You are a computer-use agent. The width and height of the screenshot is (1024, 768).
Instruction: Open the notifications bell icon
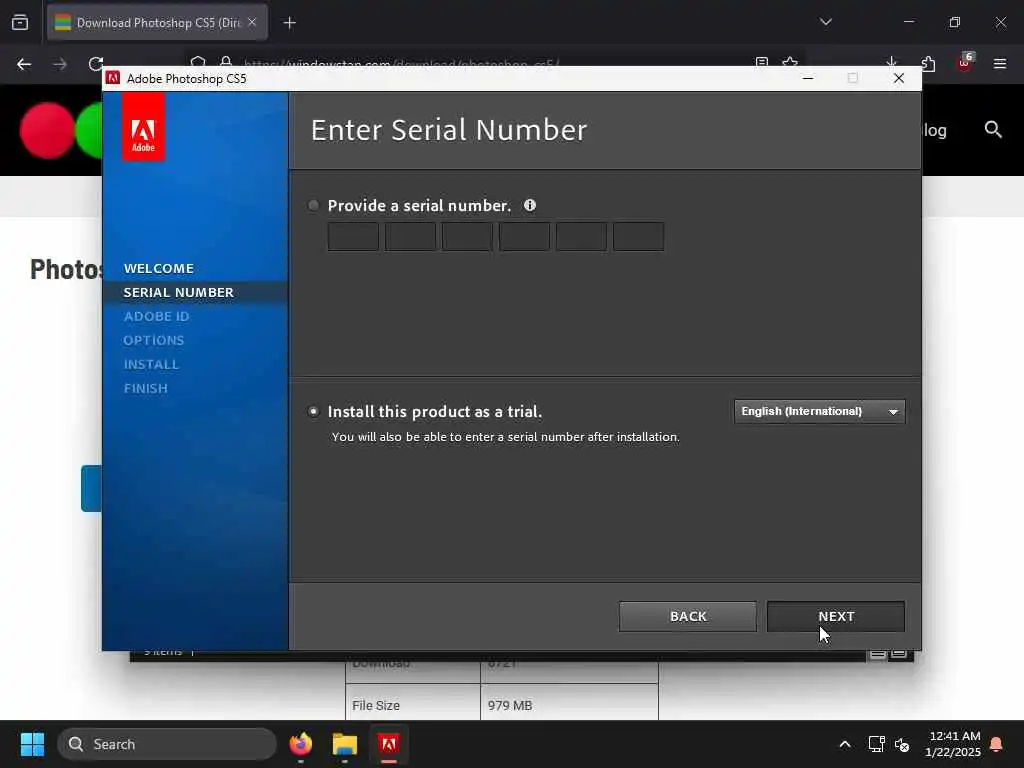(996, 744)
